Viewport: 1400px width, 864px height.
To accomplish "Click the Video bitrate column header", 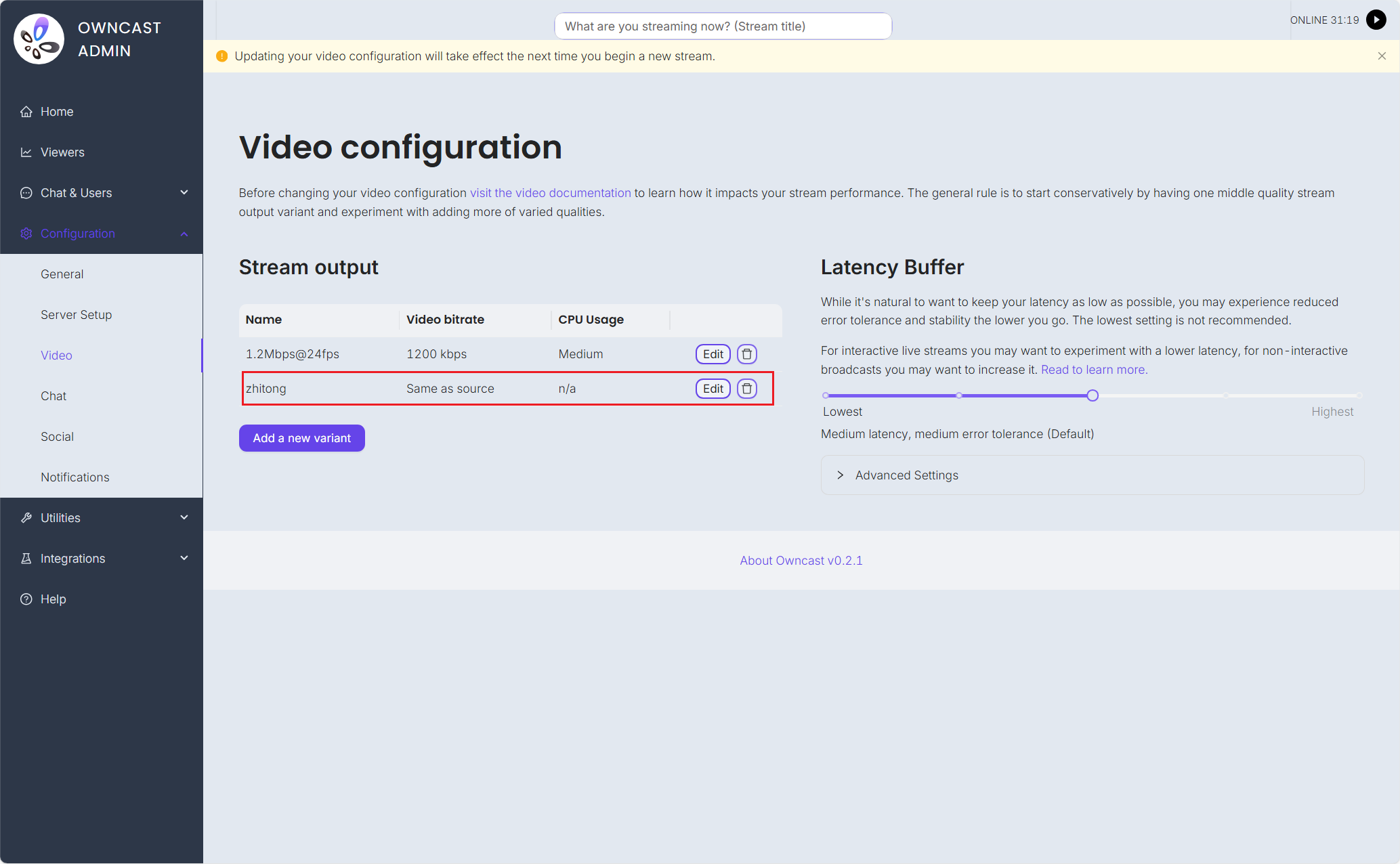I will [475, 320].
